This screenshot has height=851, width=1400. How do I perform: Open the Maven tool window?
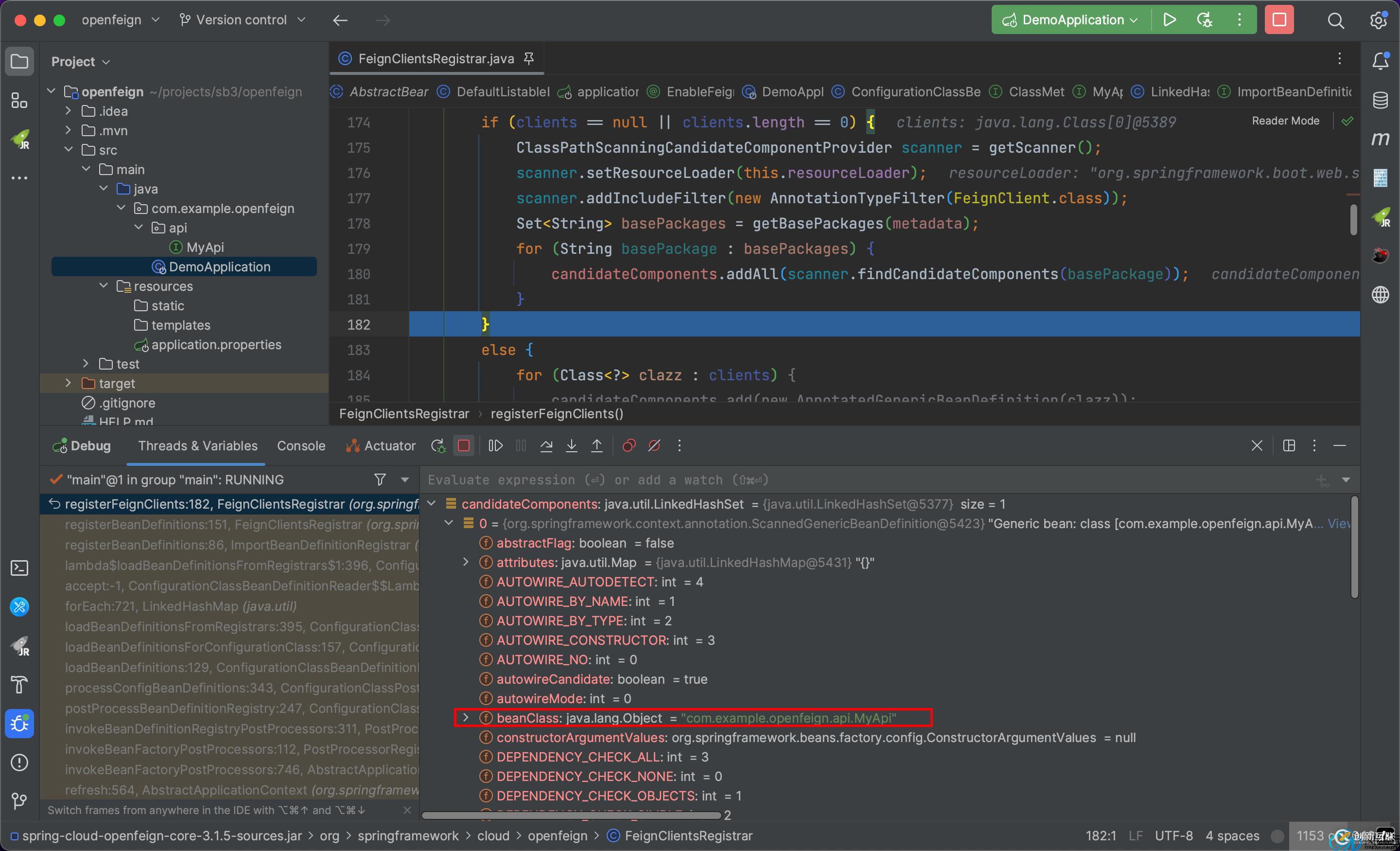1381,138
